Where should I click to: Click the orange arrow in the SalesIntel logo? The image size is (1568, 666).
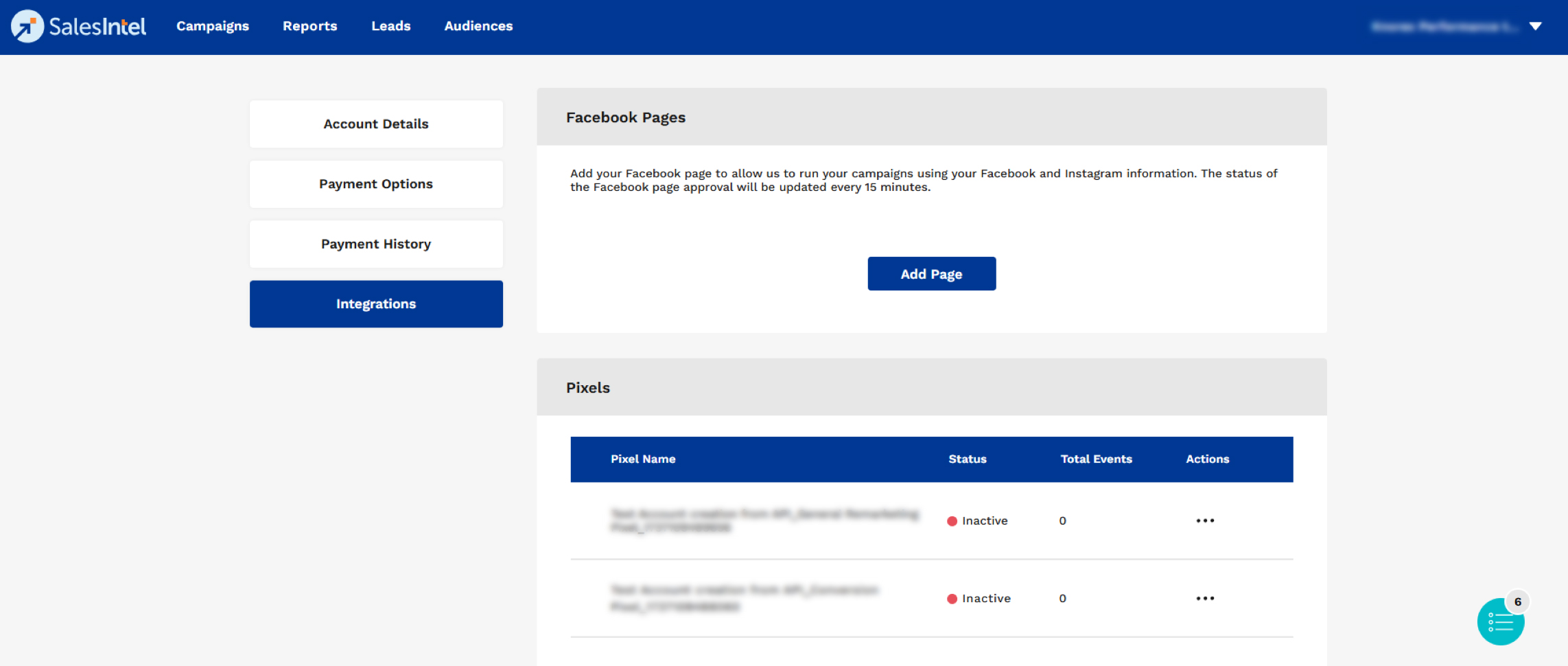click(27, 26)
